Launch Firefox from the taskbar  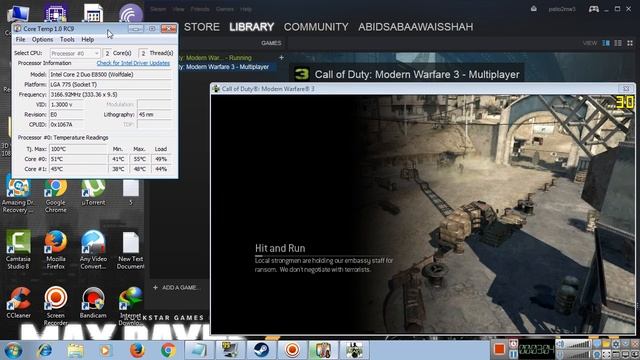tap(137, 350)
